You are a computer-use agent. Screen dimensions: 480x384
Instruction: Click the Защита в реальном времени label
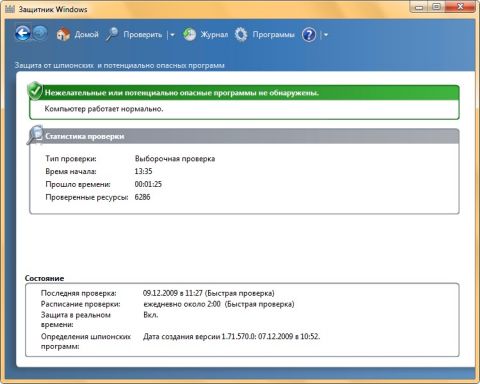click(76, 319)
